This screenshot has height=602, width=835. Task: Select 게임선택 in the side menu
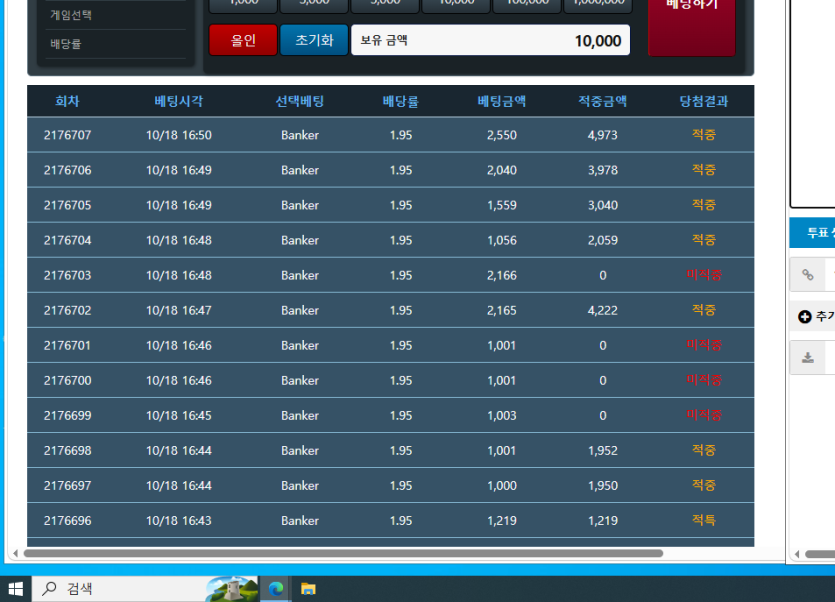click(x=71, y=15)
